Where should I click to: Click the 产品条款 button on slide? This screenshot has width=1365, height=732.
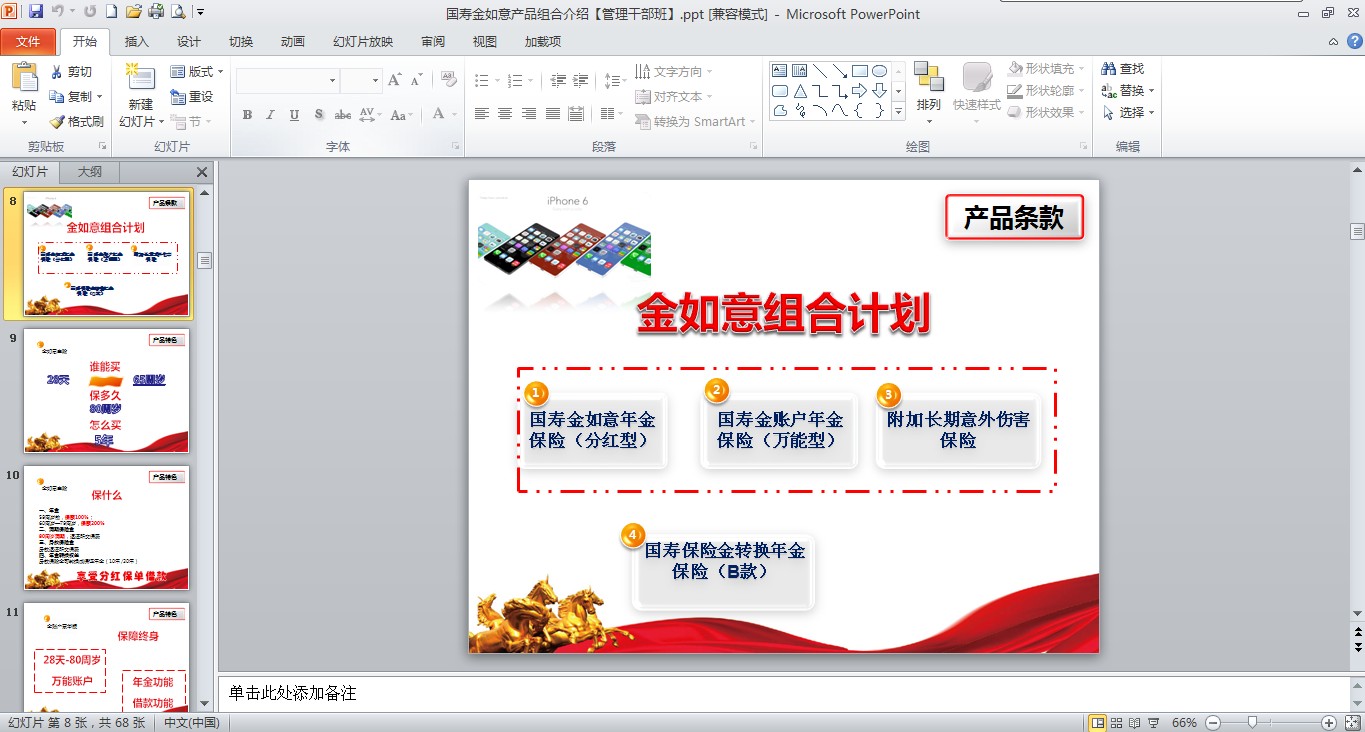1014,218
